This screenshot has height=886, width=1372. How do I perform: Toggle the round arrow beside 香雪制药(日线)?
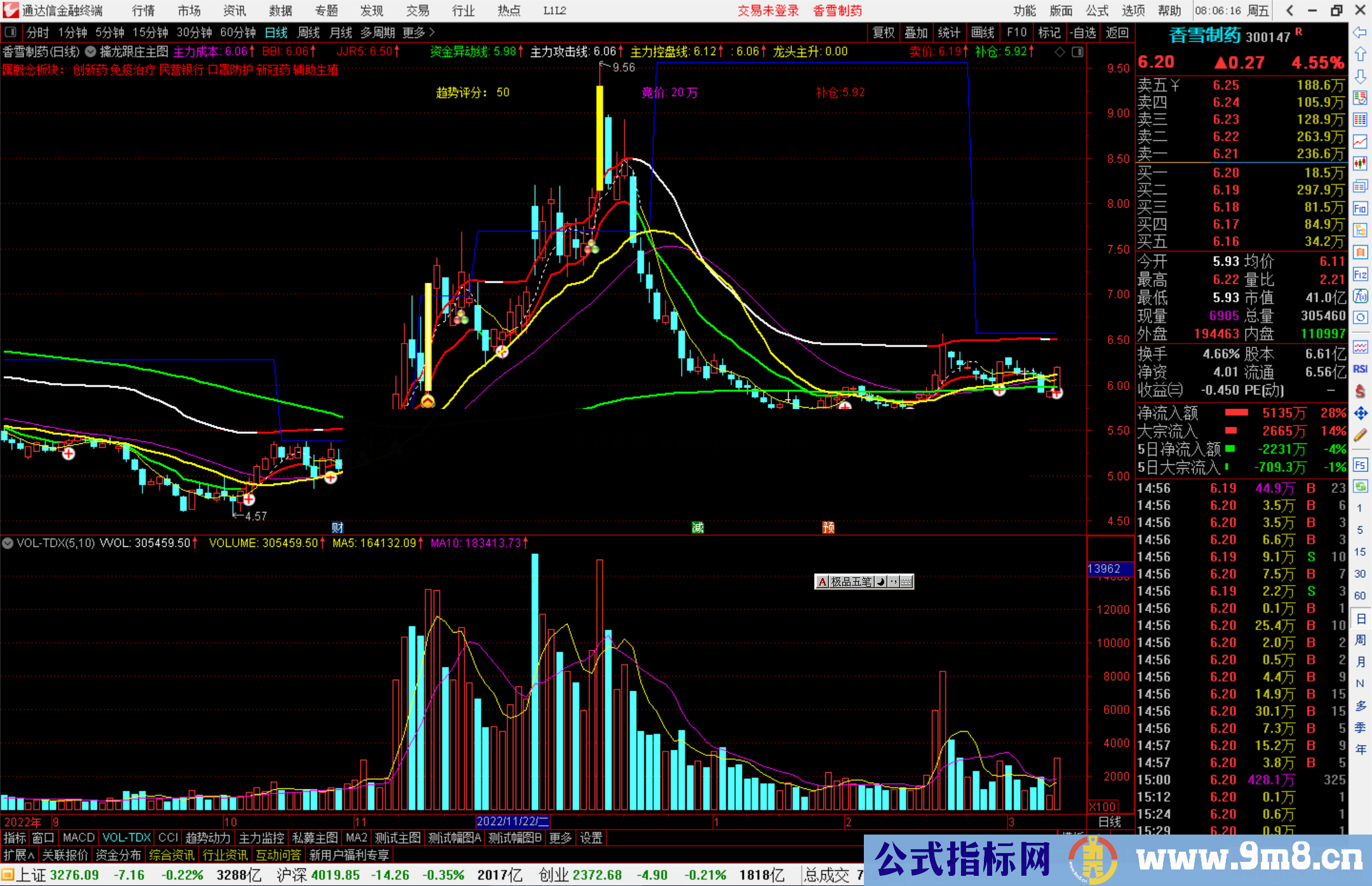(x=91, y=51)
